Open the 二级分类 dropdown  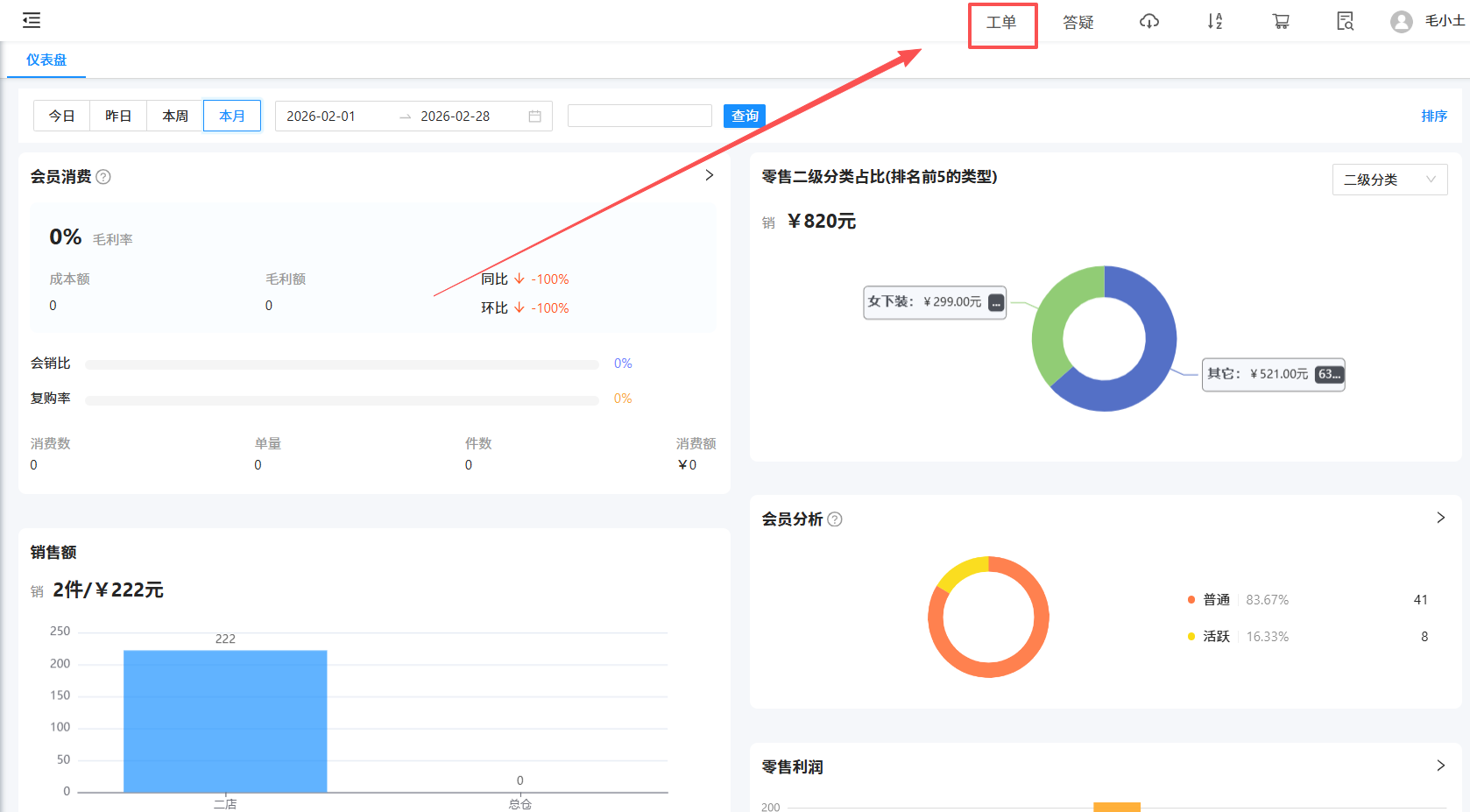[1389, 180]
